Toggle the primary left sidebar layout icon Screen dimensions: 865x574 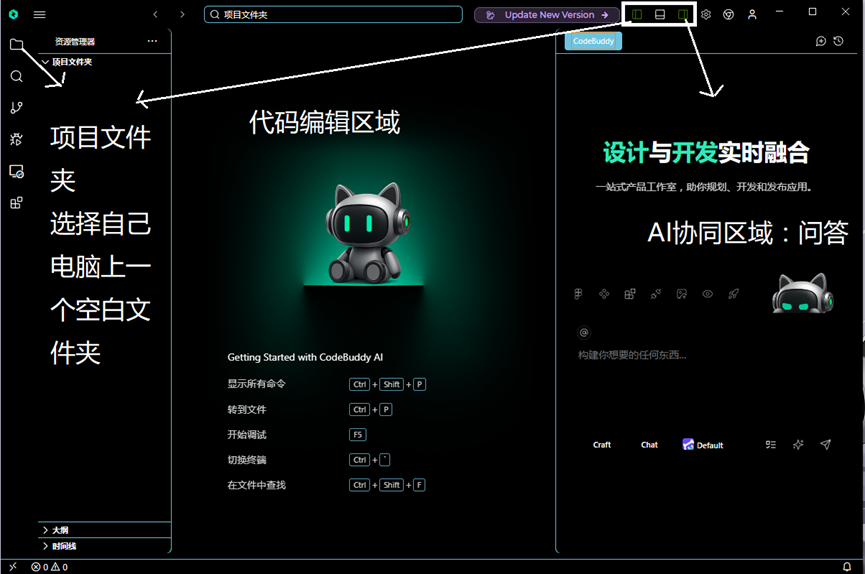tap(637, 14)
